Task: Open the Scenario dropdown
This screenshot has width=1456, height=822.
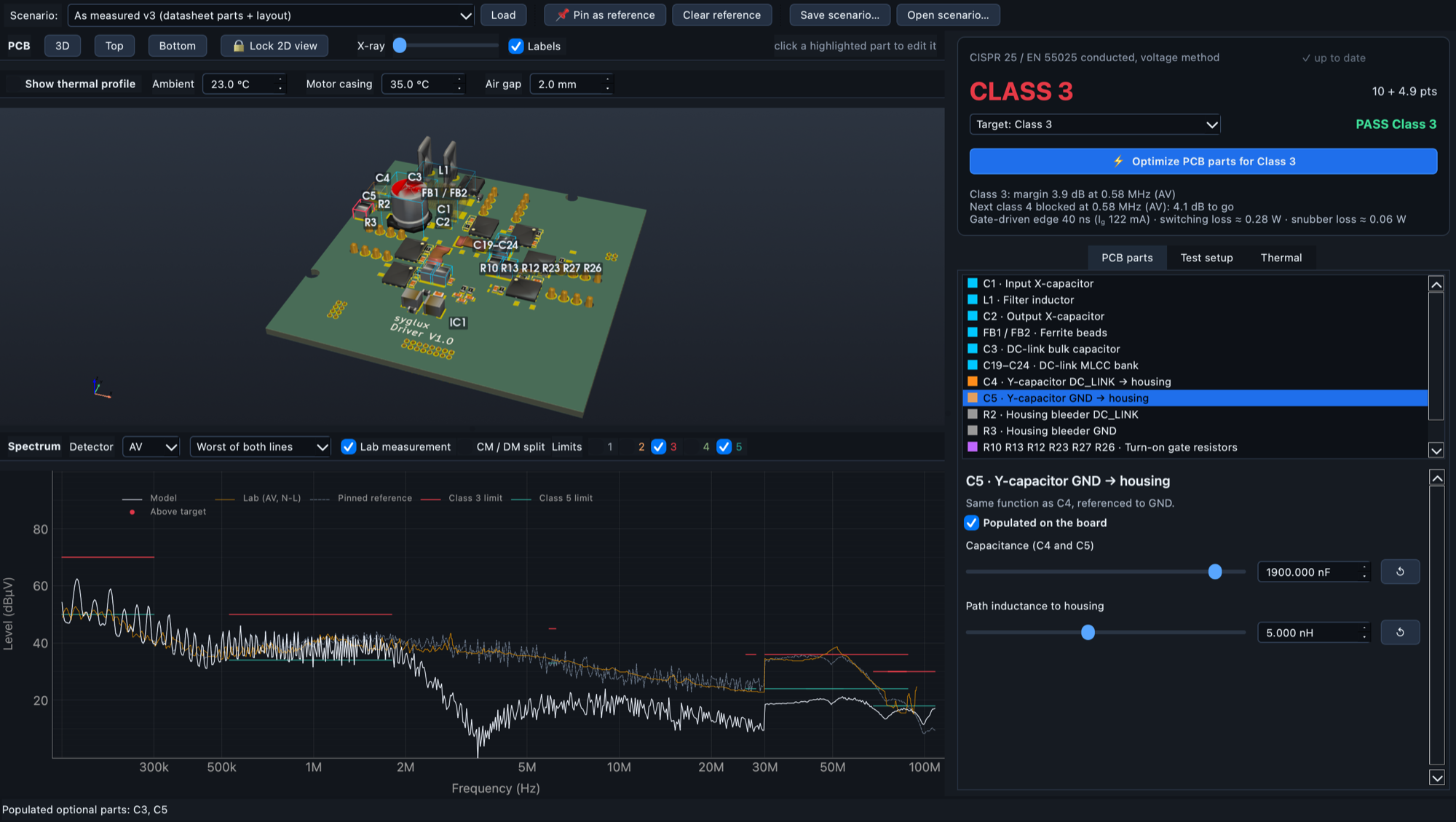Action: (271, 15)
